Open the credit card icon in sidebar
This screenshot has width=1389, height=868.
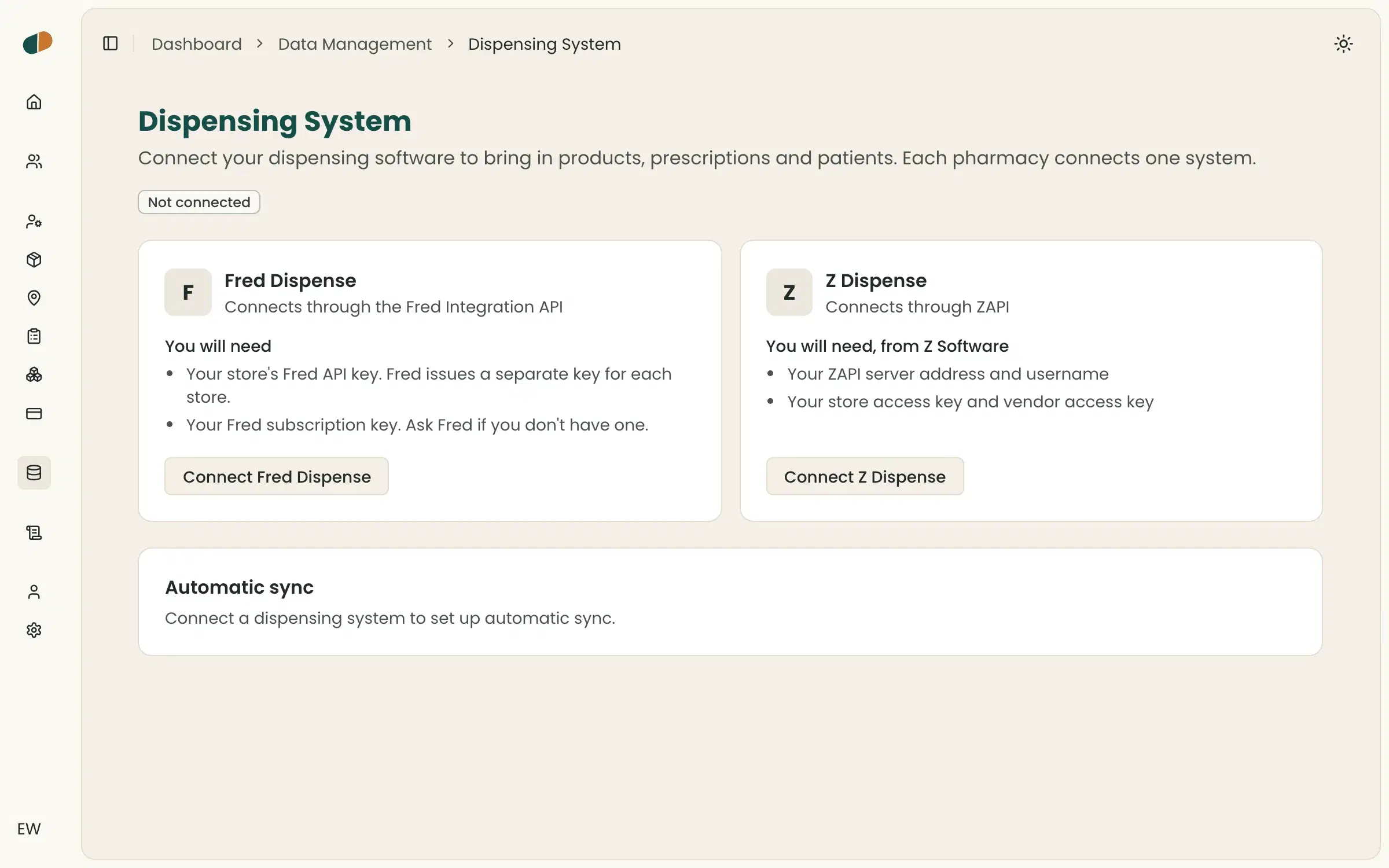coord(34,413)
